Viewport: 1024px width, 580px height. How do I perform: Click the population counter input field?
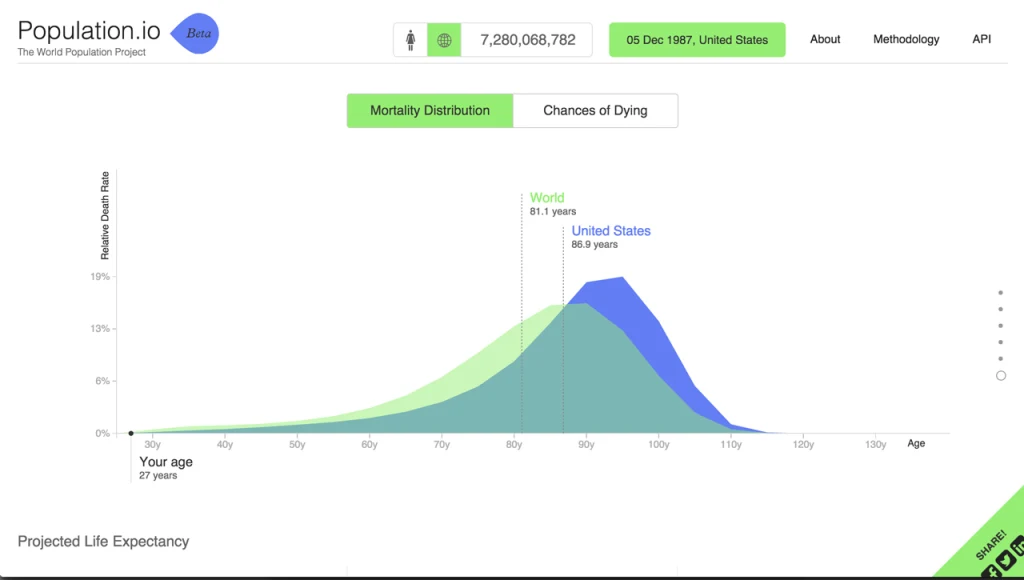click(x=527, y=39)
